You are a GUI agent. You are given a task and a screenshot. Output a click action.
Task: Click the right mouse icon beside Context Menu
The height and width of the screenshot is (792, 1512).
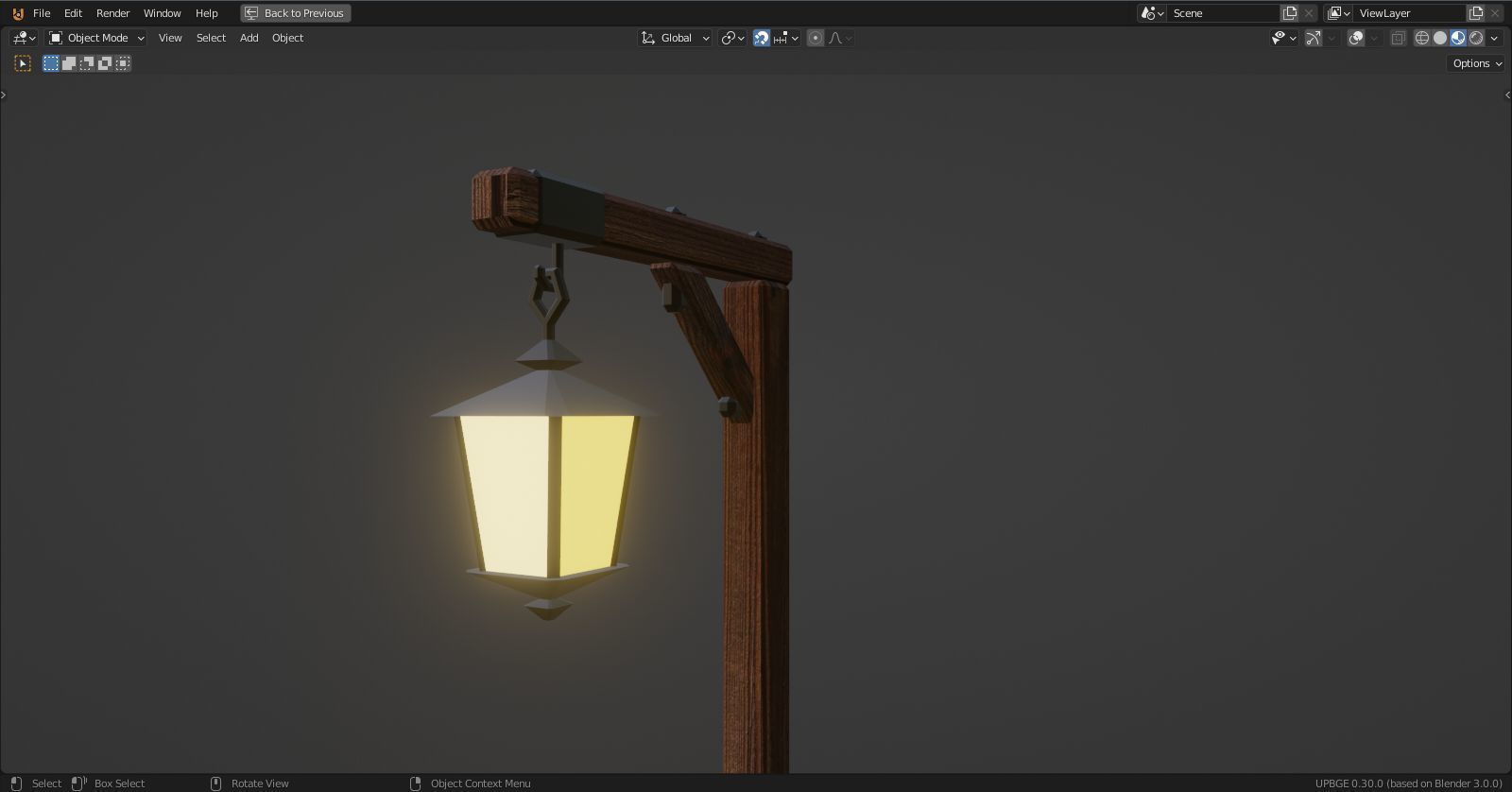415,783
